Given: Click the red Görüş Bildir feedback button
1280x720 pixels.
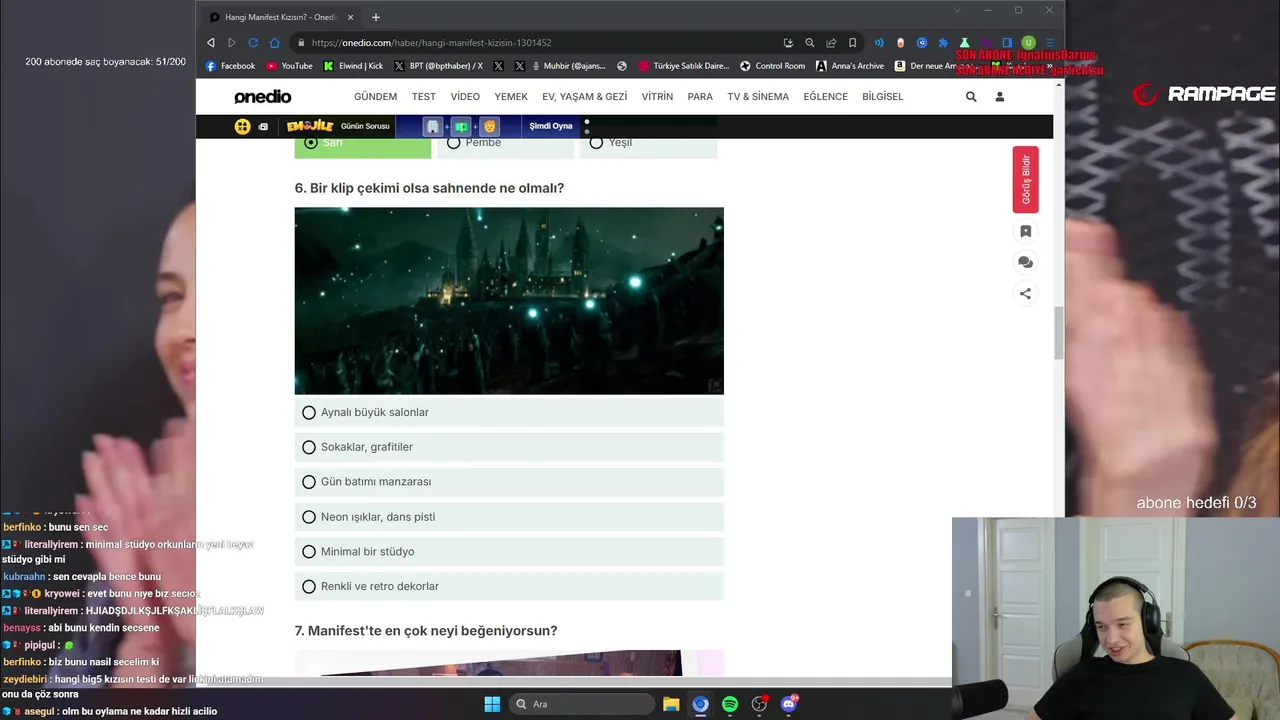Looking at the screenshot, I should tap(1025, 180).
